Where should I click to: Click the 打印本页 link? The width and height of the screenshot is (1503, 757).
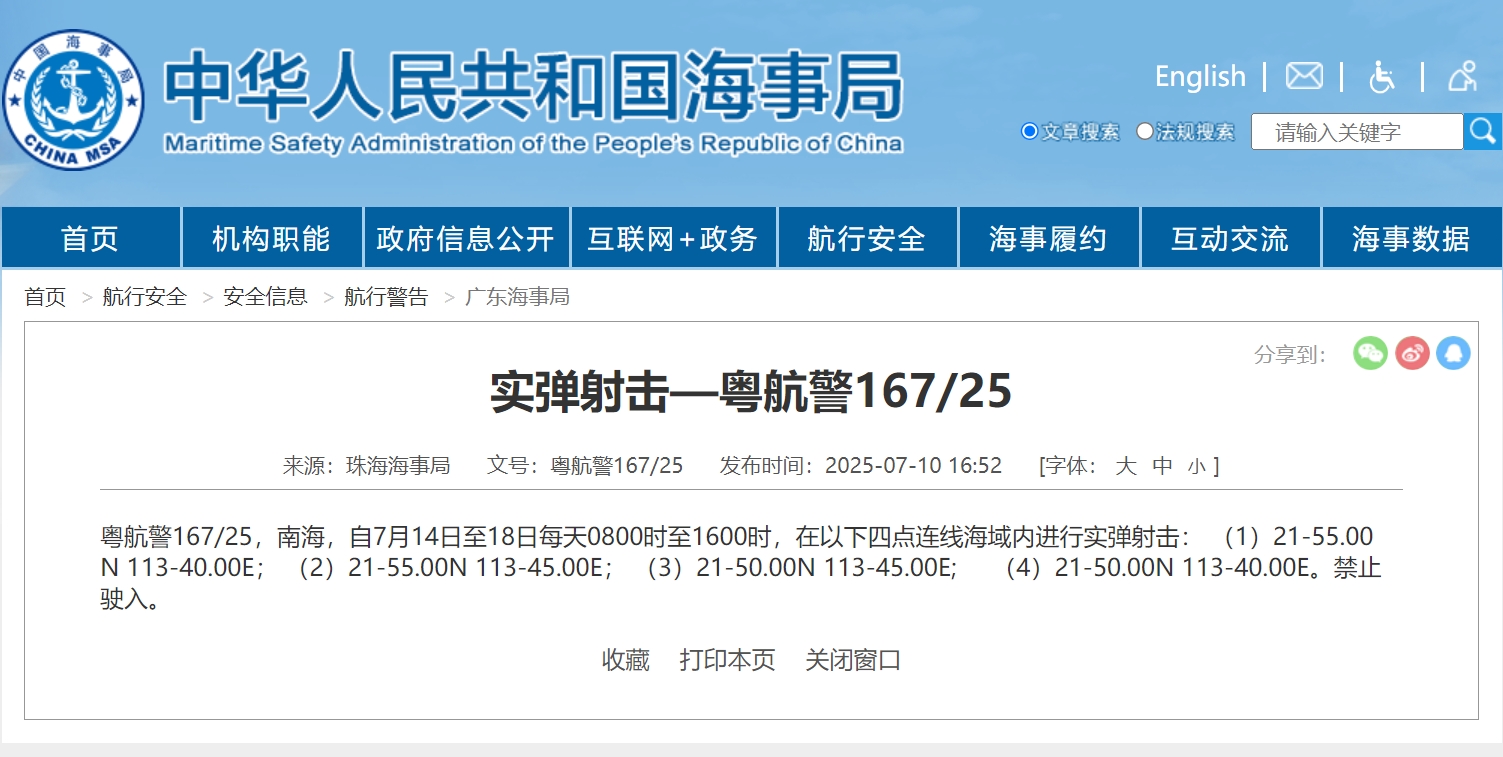(727, 660)
